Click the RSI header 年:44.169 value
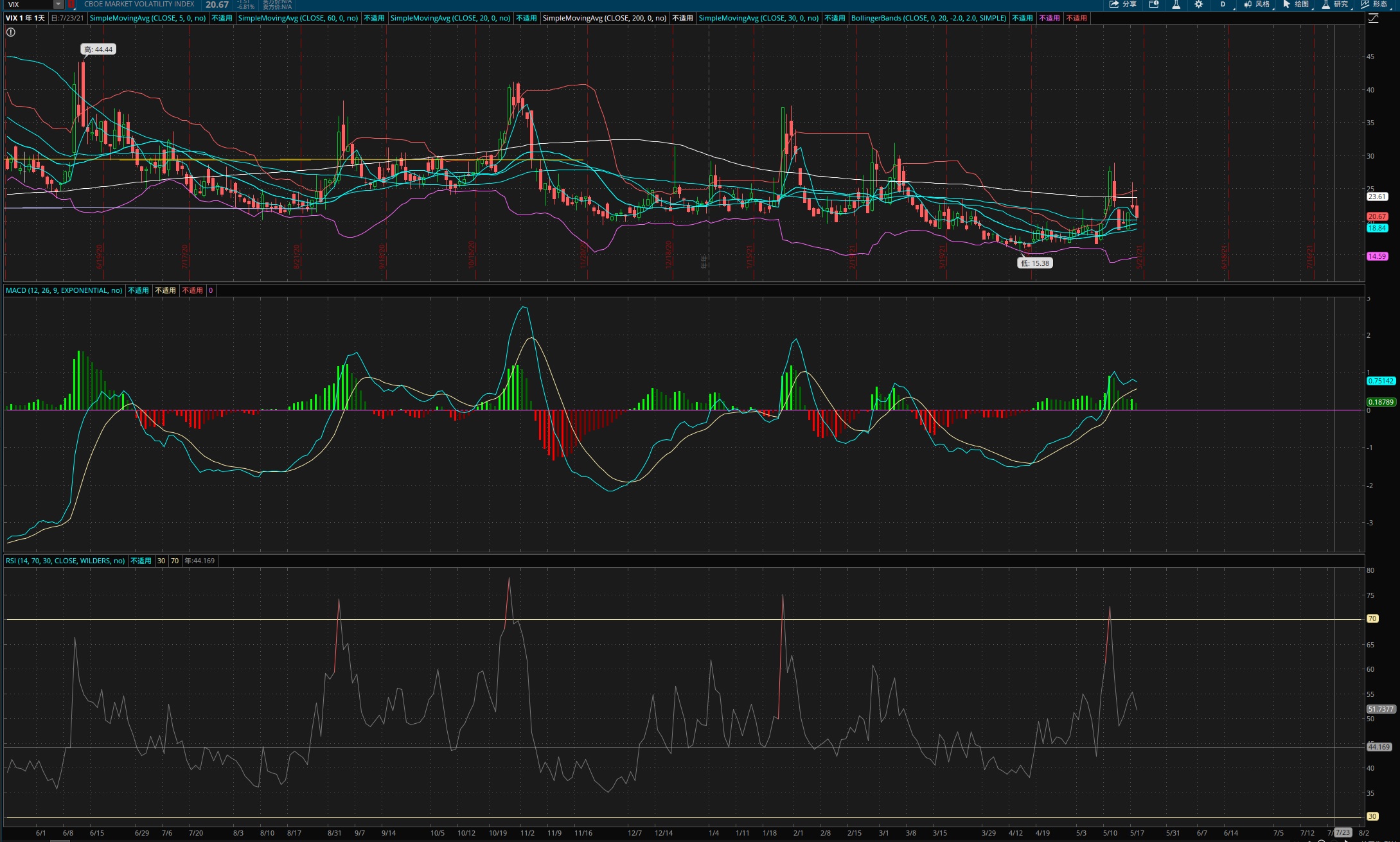The image size is (1400, 842). tap(200, 561)
